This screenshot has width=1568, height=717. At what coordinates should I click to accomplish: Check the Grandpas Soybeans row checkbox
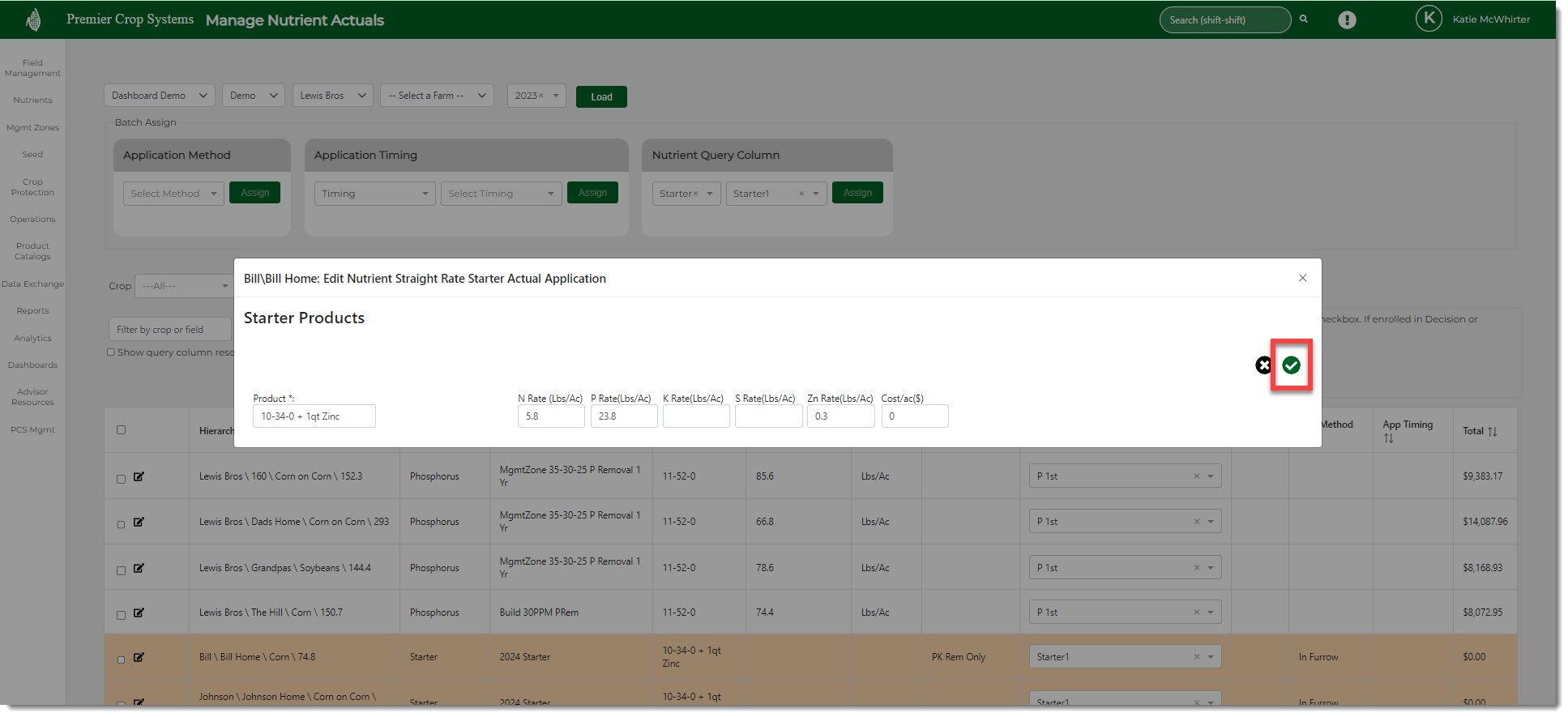point(121,570)
